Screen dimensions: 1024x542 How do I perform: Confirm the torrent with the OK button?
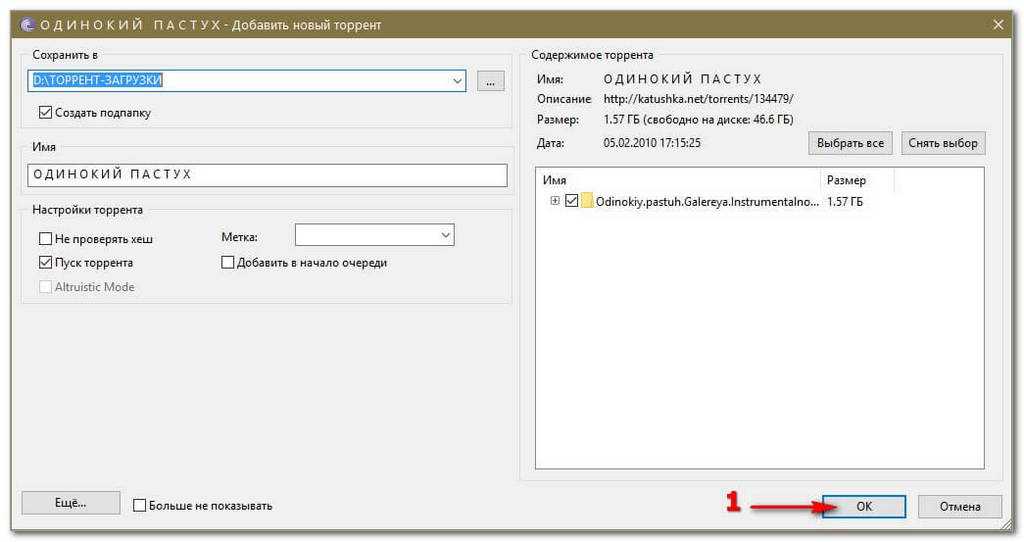[x=864, y=507]
